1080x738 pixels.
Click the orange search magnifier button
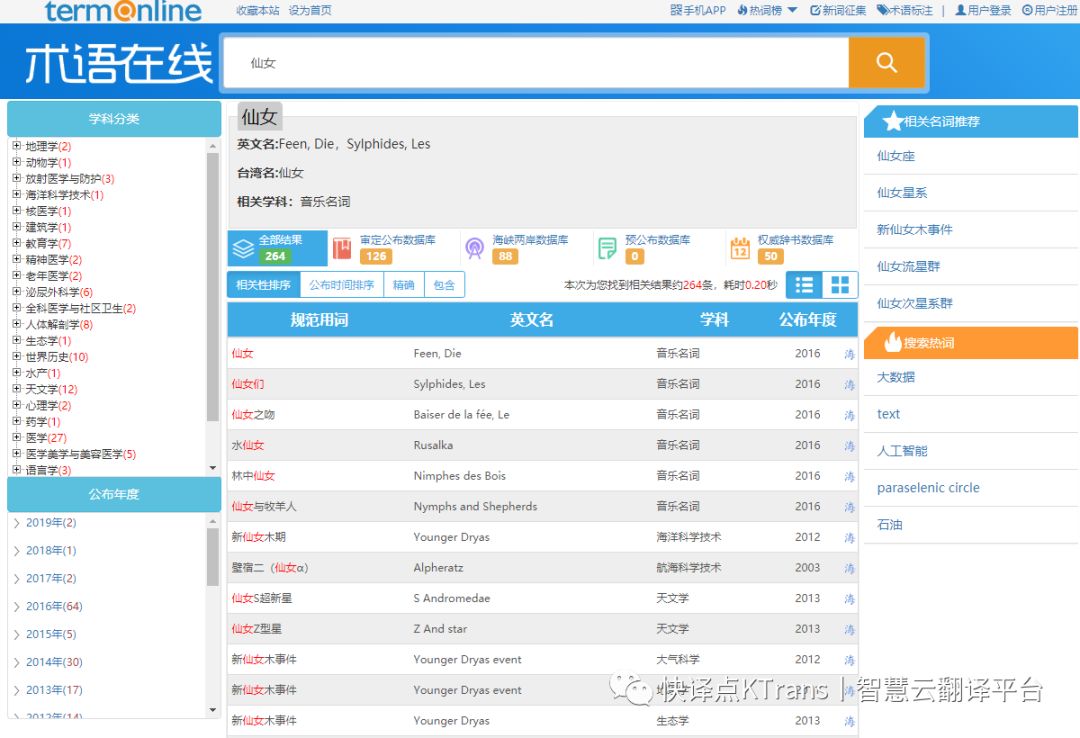[x=886, y=63]
